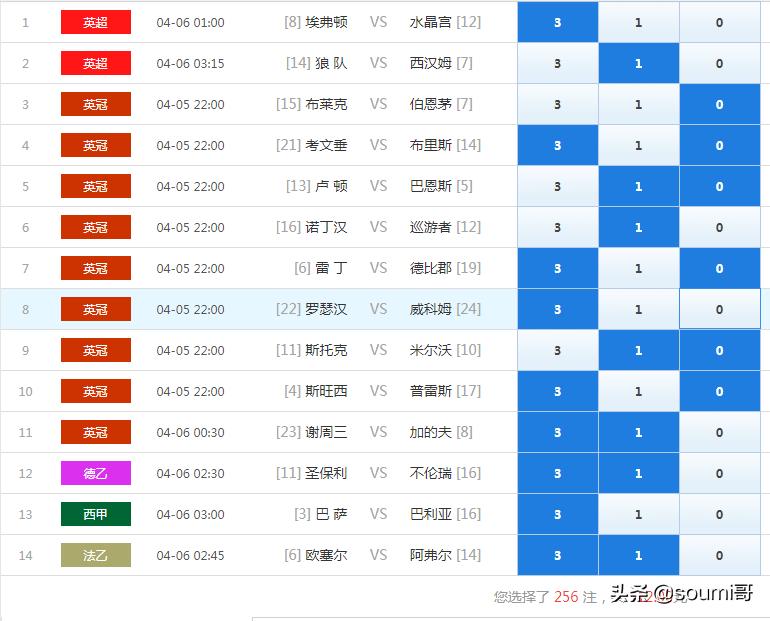Screen dimensions: 770x621
Task: Toggle the 1 option for 卢顿 vs 巴恩斯
Action: tap(639, 186)
